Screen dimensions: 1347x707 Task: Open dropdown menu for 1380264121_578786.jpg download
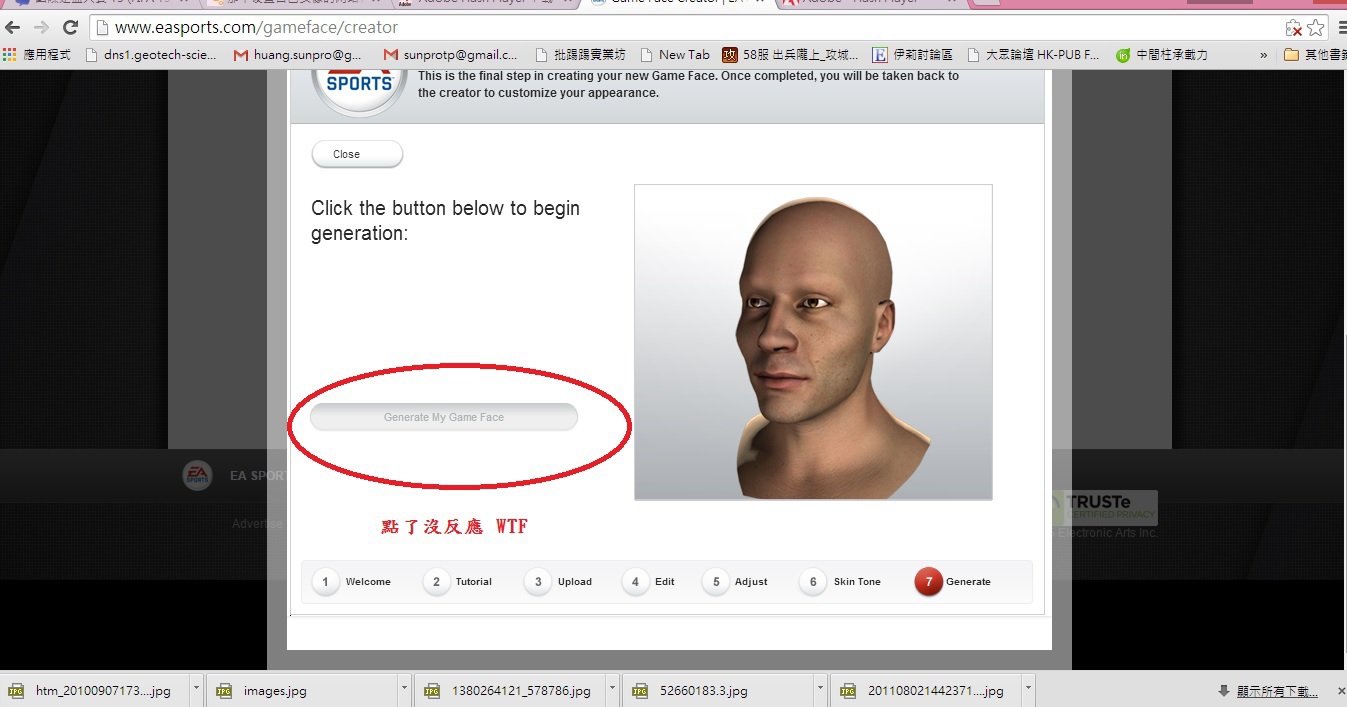[x=612, y=690]
